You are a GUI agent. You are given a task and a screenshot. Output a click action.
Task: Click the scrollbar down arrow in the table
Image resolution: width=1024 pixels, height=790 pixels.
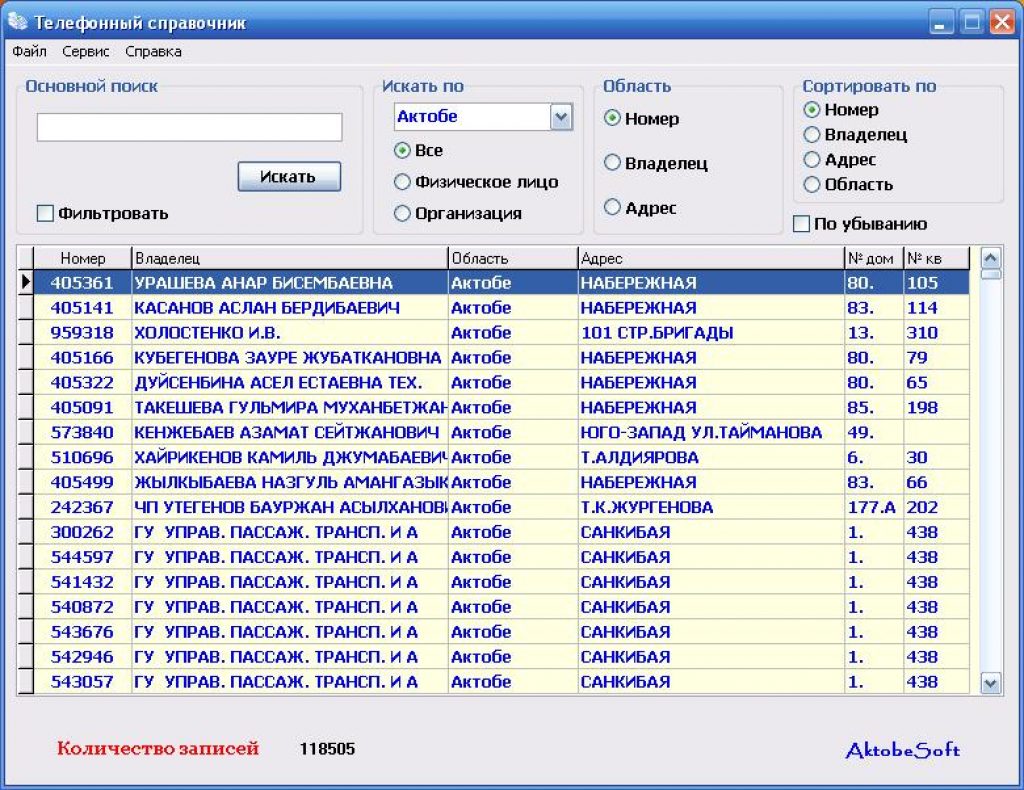point(990,683)
